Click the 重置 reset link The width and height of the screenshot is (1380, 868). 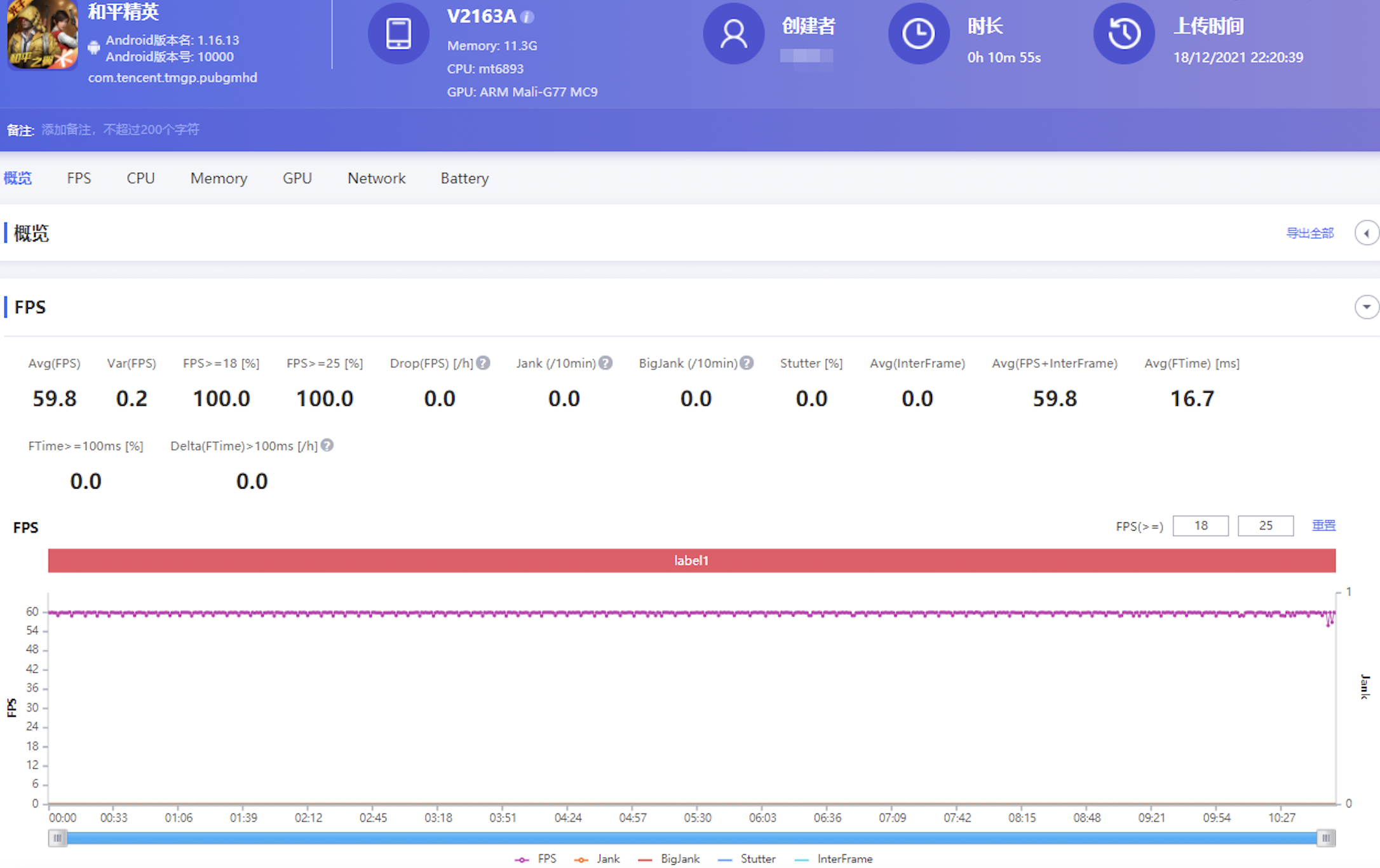(1323, 526)
